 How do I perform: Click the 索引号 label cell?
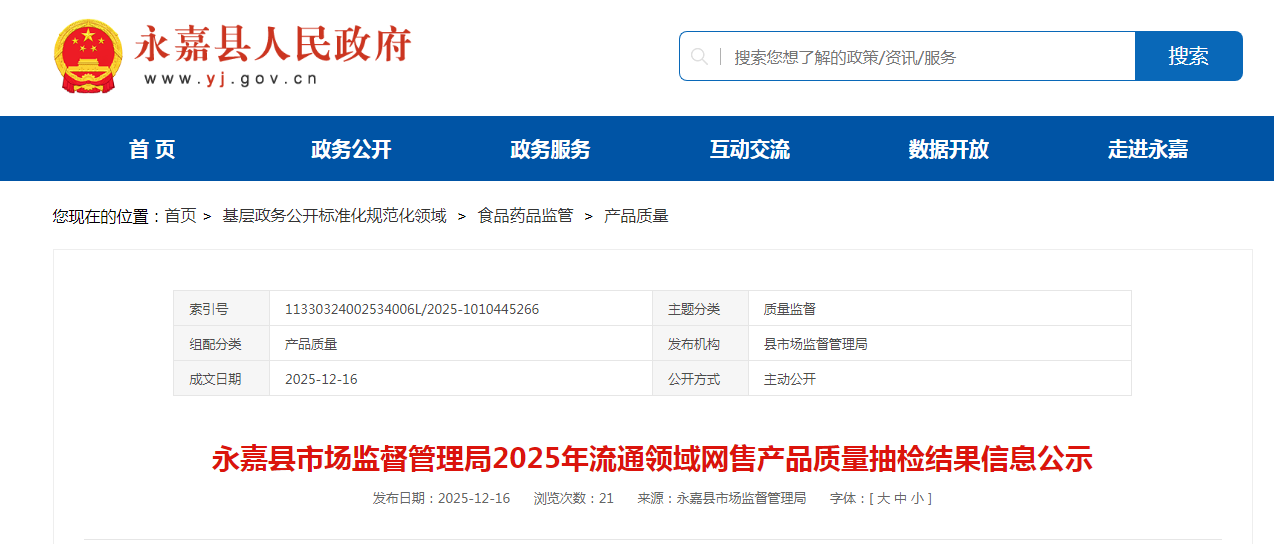[222, 309]
